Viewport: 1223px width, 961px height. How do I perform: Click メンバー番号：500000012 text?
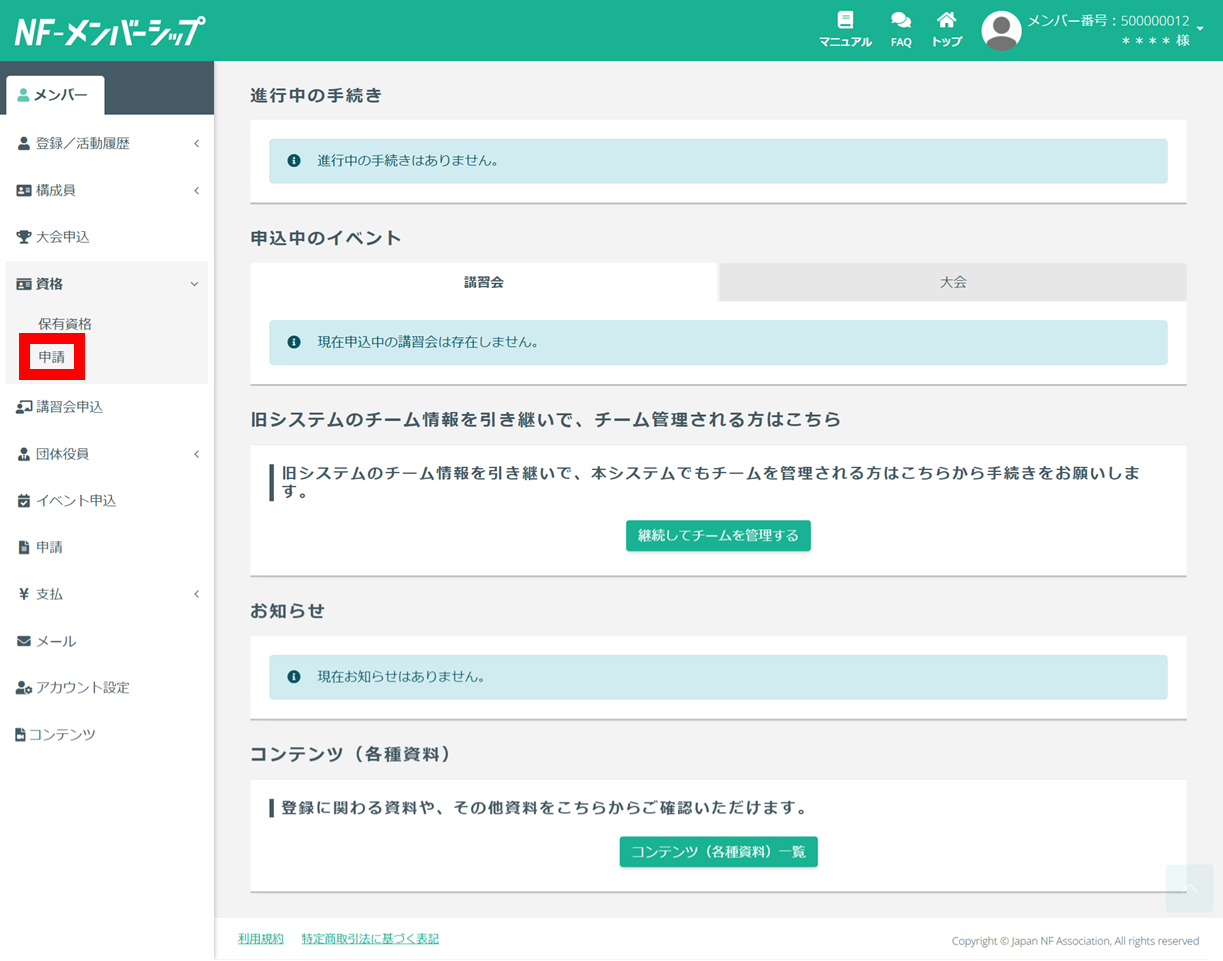tap(1108, 21)
